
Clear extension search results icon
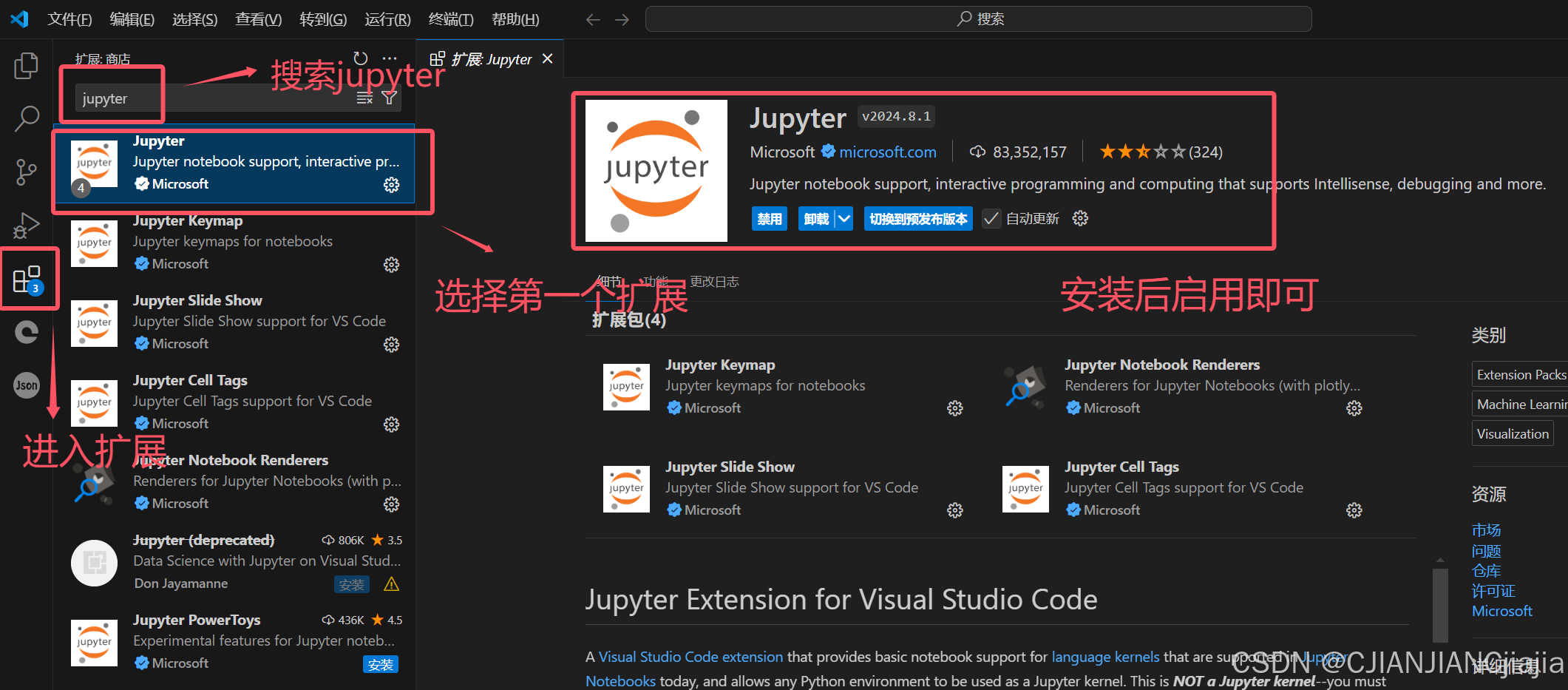(364, 98)
